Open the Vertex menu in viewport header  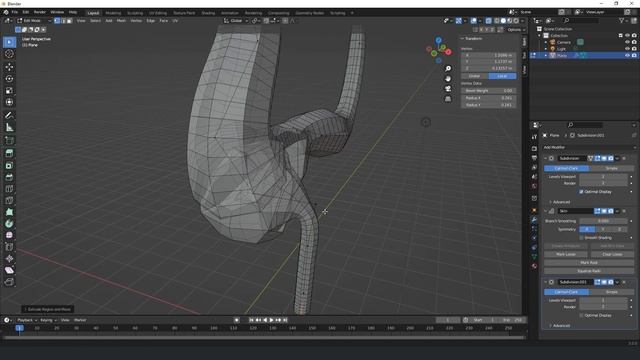(136, 20)
